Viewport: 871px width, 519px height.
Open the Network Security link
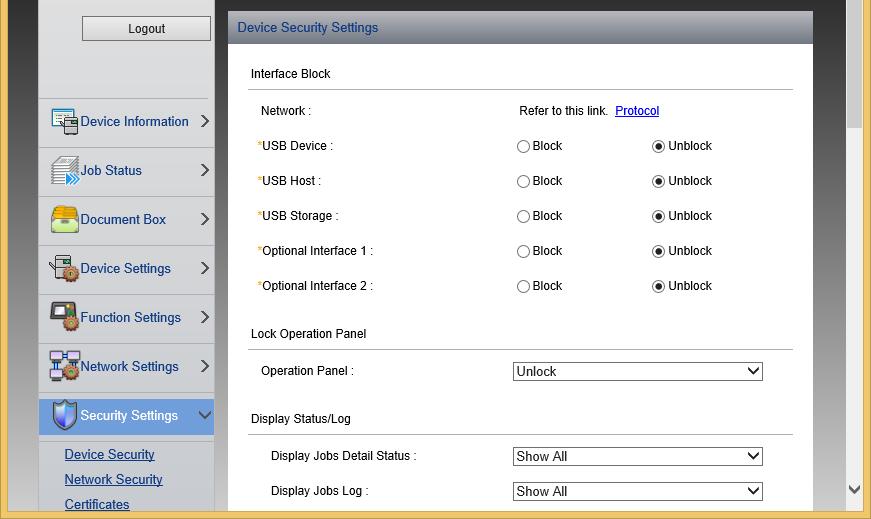tap(113, 479)
